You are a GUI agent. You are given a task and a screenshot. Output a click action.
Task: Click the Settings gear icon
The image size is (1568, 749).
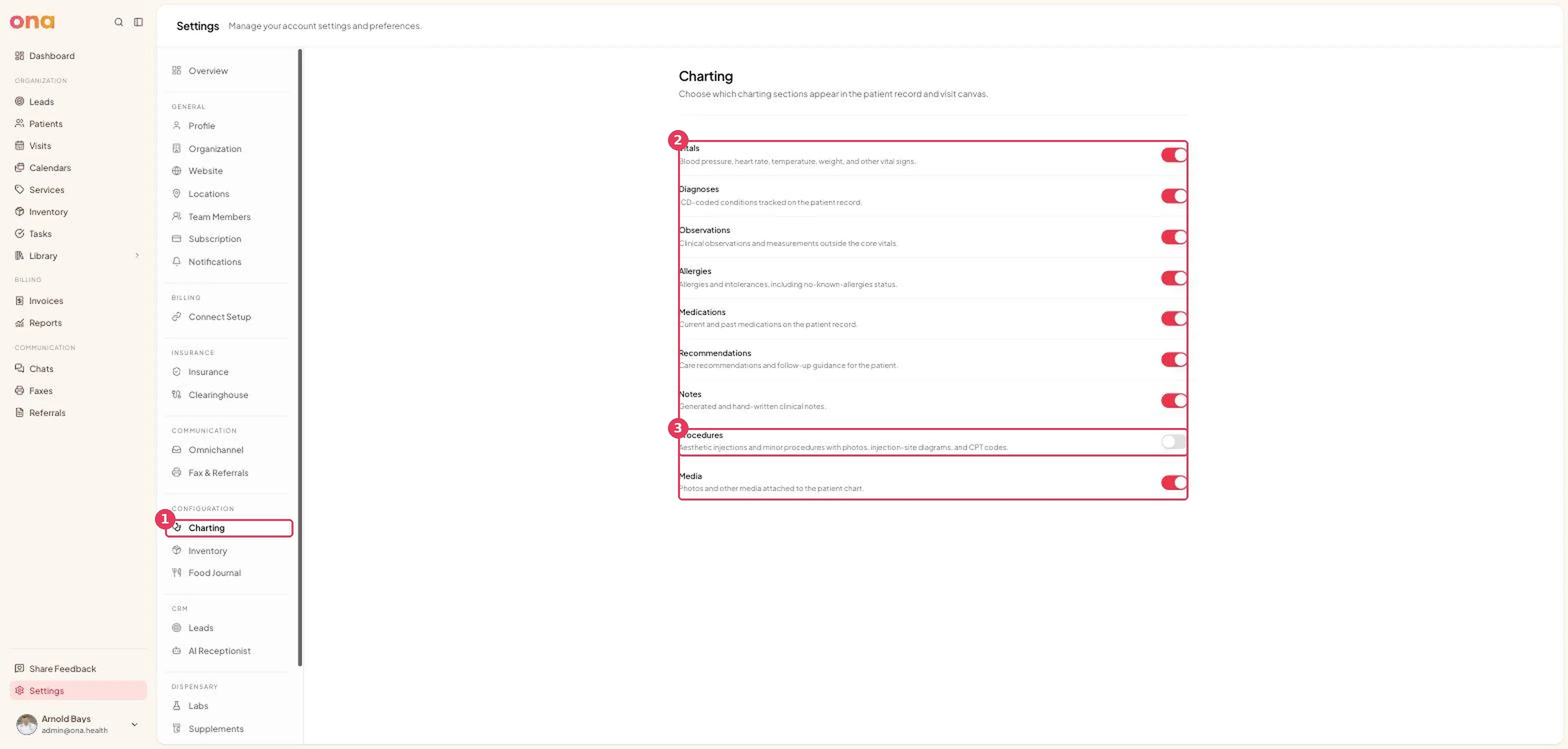19,690
